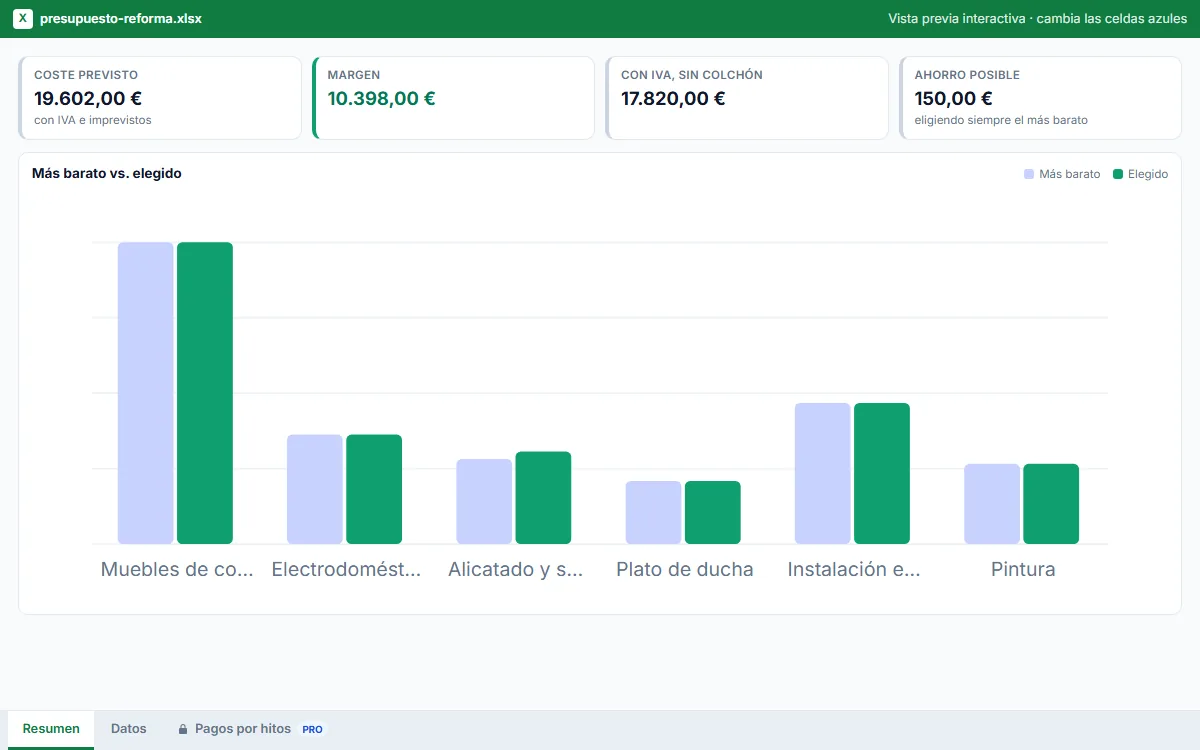Click the AHORRO POSIBLE heading
This screenshot has height=750, width=1200.
967,75
